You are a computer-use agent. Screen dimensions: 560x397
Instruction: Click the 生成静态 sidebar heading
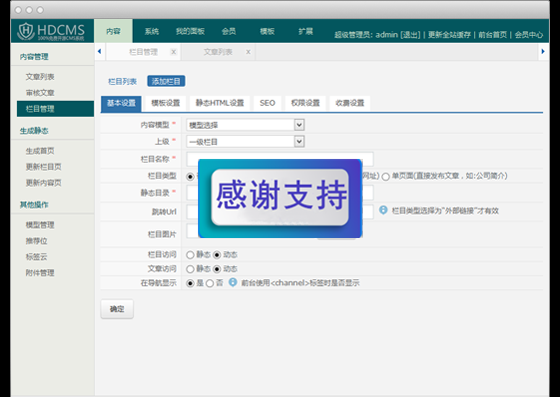[x=34, y=131]
